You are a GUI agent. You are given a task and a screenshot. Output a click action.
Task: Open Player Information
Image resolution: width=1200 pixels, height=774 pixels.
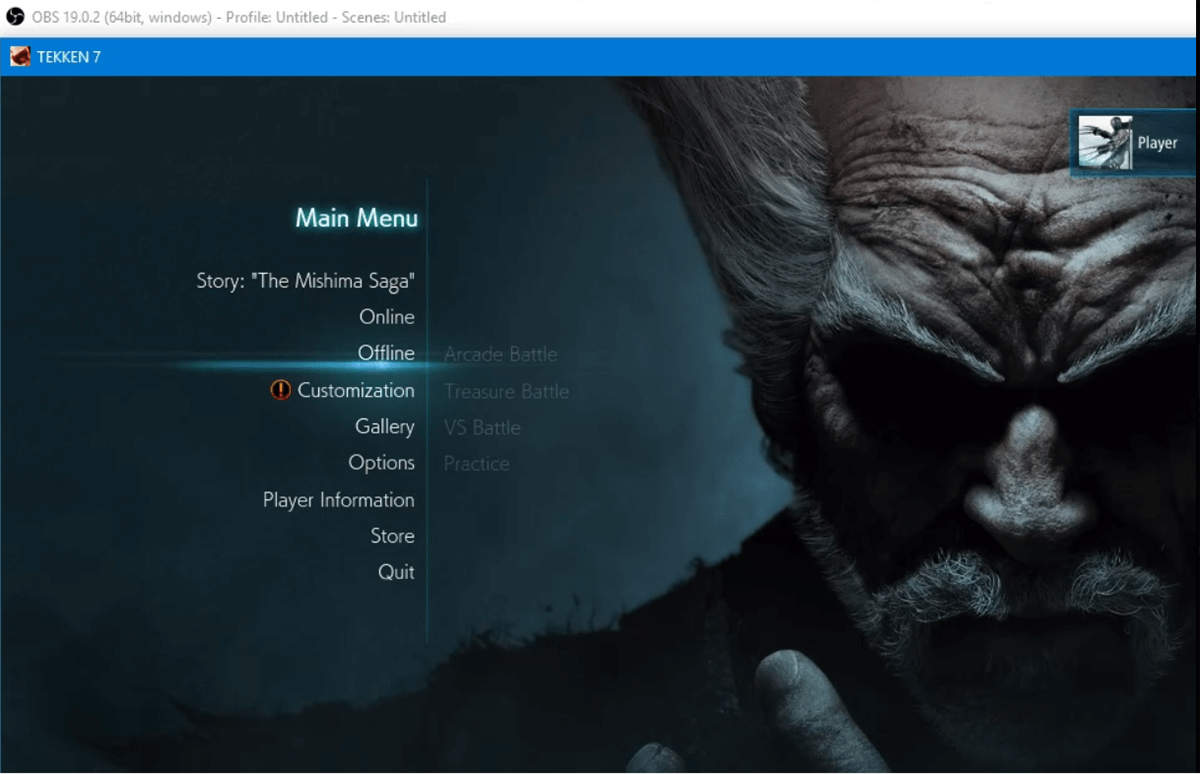(x=339, y=500)
